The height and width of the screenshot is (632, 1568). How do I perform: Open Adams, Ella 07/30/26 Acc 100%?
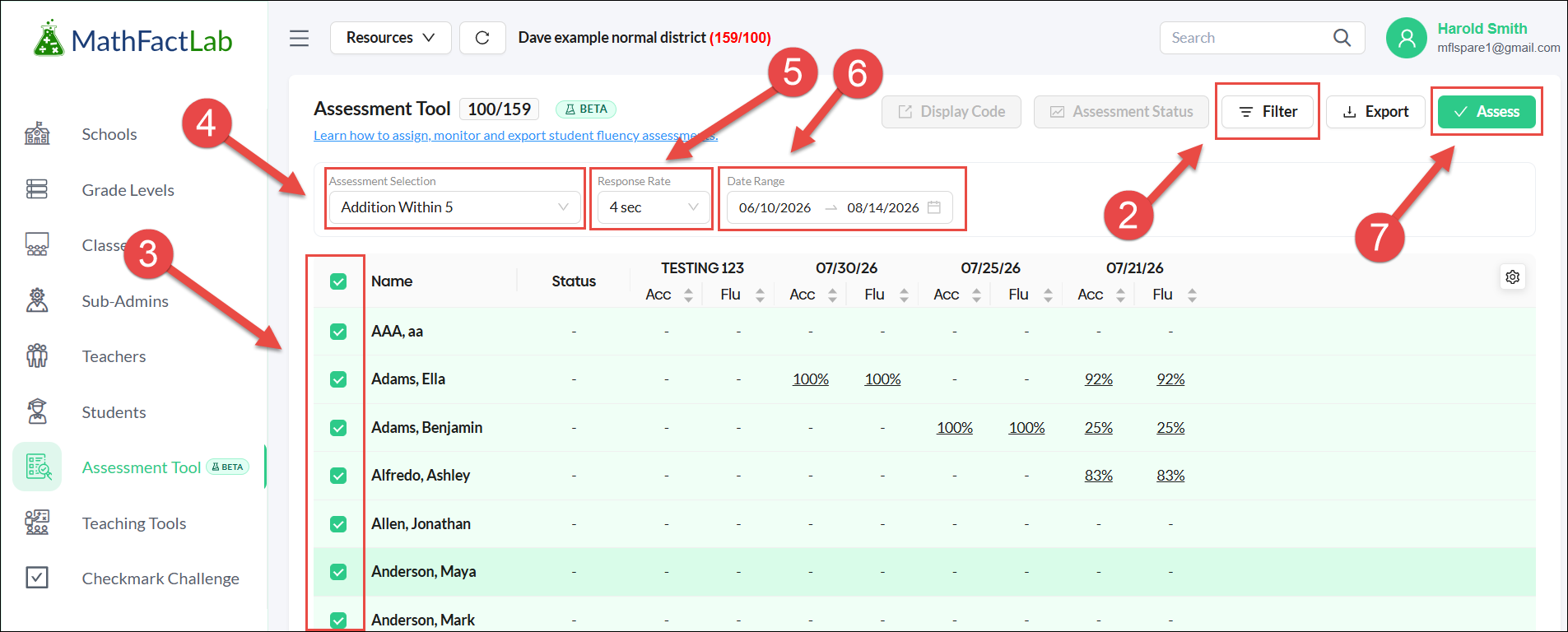click(811, 379)
